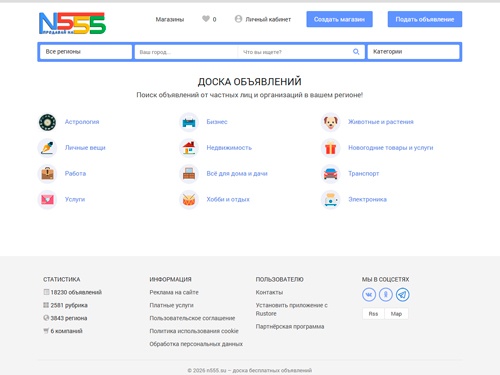
Task: Click the gift icon for Новогодние товары
Action: pyautogui.click(x=331, y=148)
